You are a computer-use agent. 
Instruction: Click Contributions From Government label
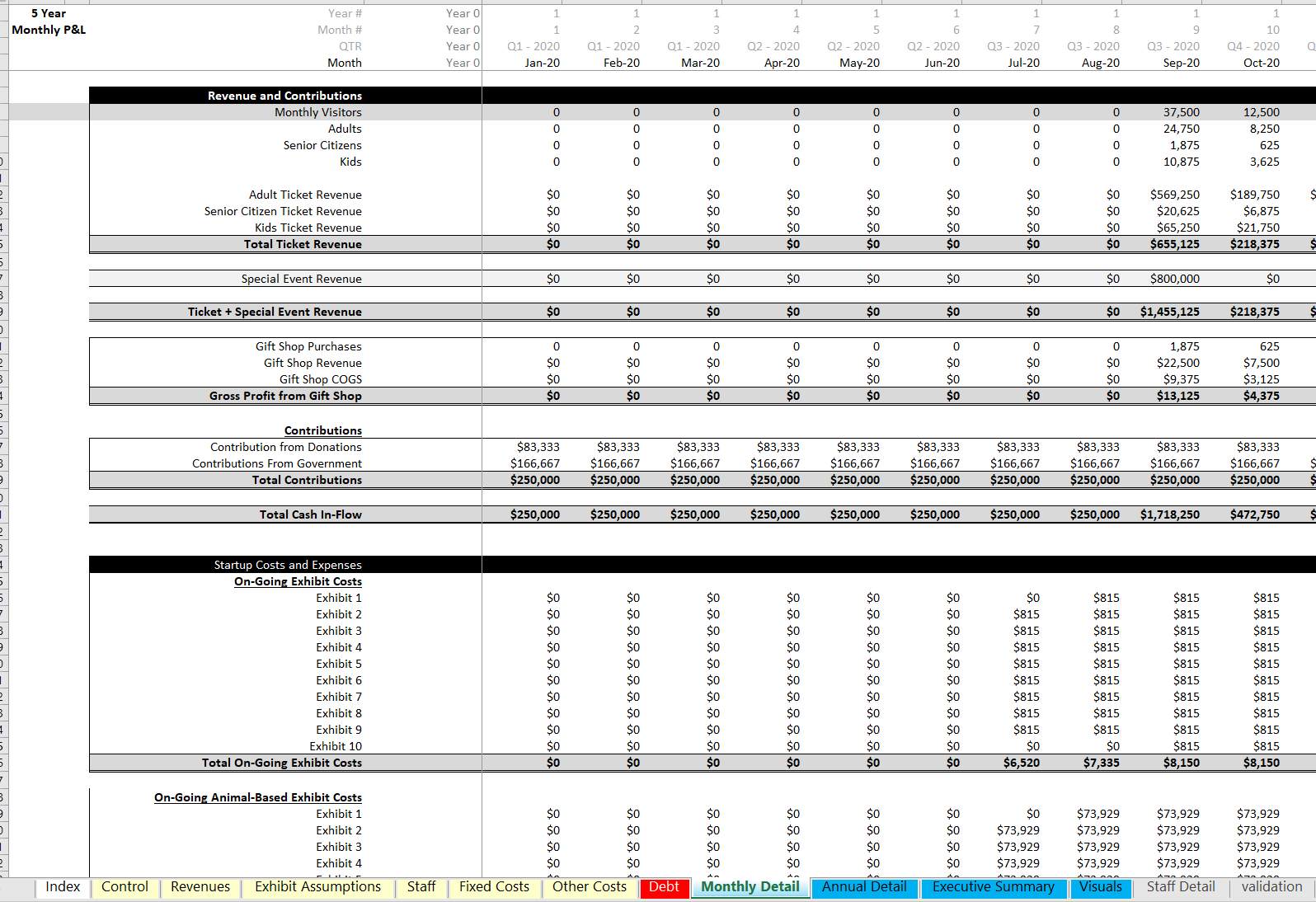277,463
